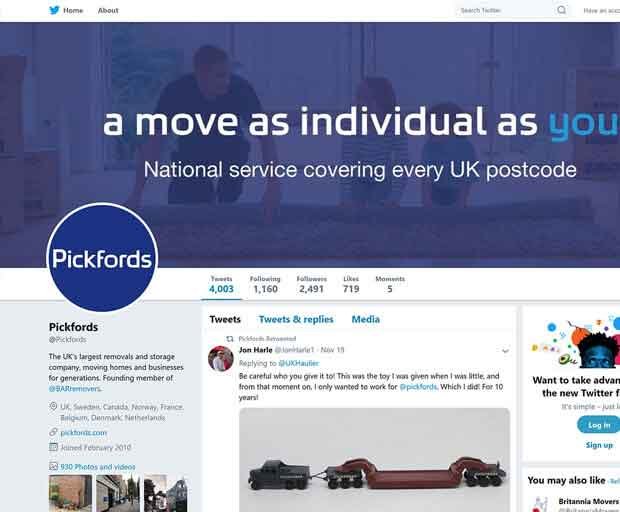
Task: Click Jon Harle's avatar picture
Action: pyautogui.click(x=221, y=358)
